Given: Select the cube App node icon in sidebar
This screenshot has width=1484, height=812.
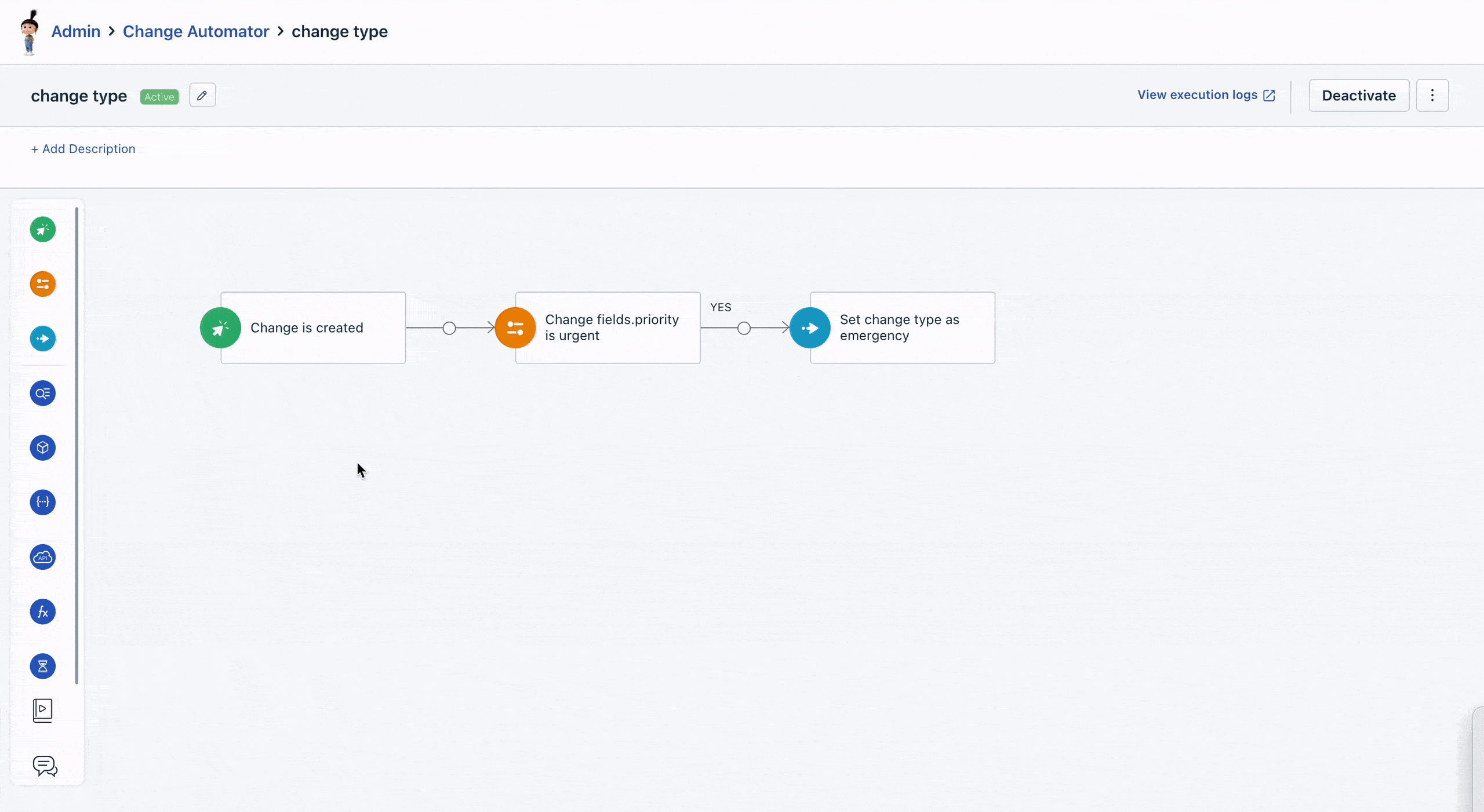Looking at the screenshot, I should point(43,448).
